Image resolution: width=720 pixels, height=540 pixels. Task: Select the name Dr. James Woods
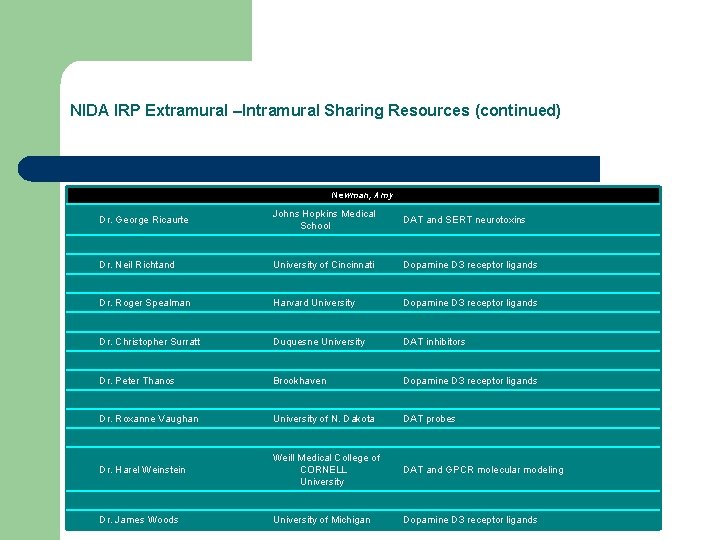139,520
